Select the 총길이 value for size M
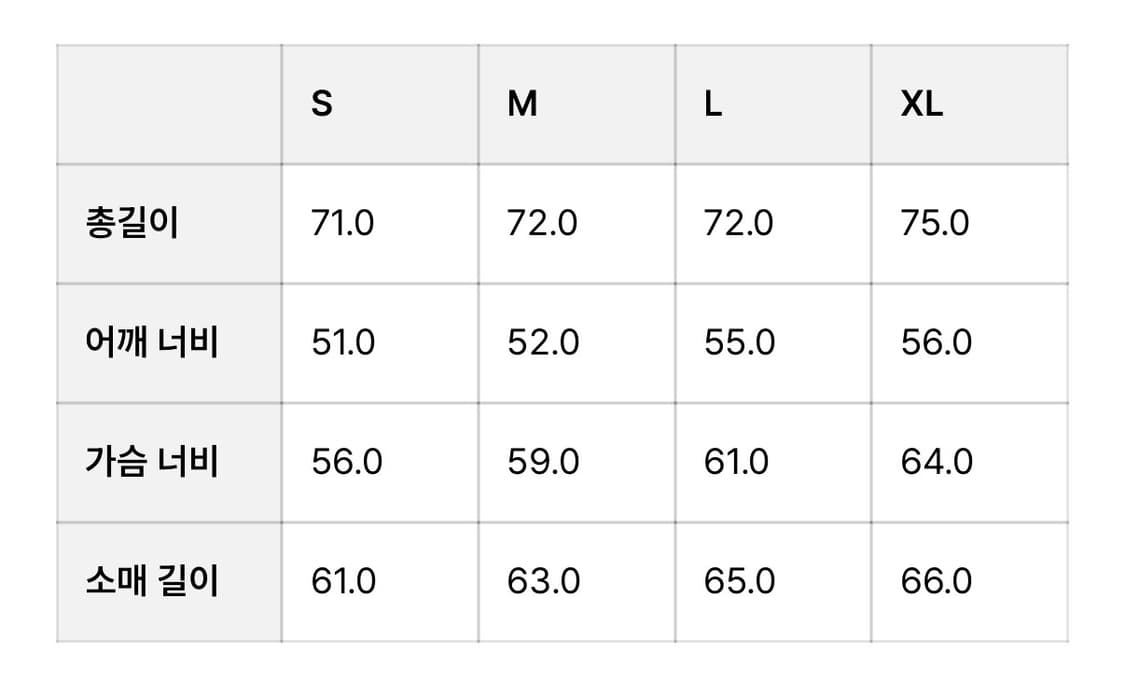The width and height of the screenshot is (1125, 682). [x=542, y=223]
